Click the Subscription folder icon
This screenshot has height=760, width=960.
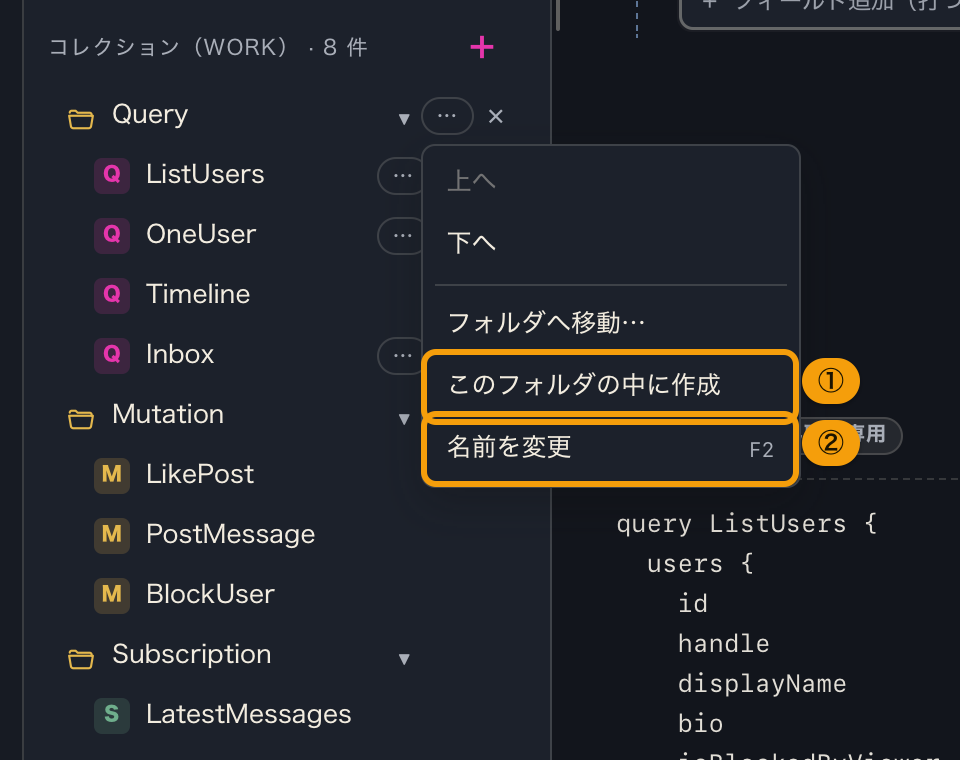coord(81,659)
